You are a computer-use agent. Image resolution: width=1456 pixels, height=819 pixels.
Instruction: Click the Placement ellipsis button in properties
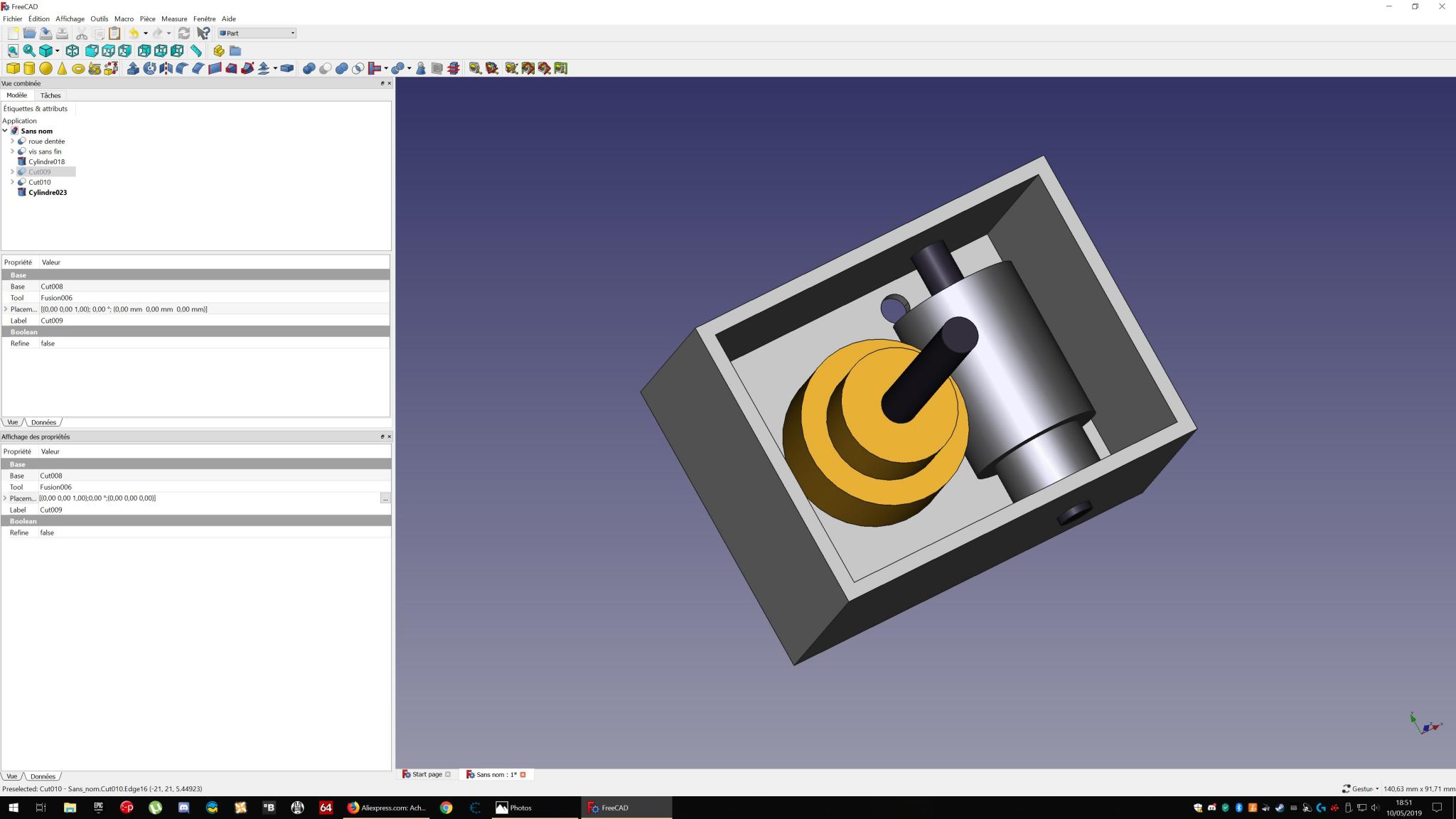pos(385,498)
